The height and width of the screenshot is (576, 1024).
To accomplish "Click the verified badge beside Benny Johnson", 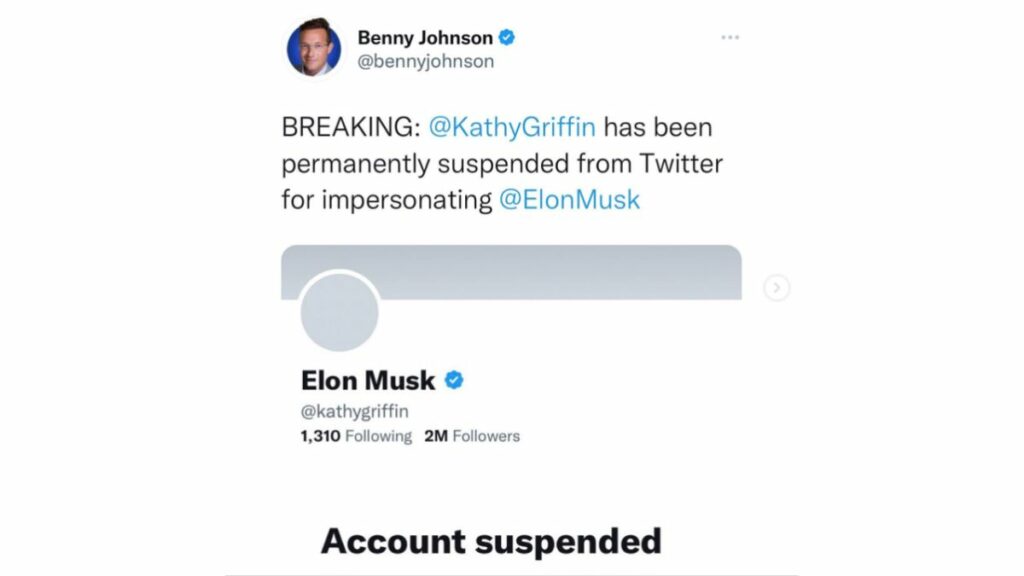I will 507,38.
